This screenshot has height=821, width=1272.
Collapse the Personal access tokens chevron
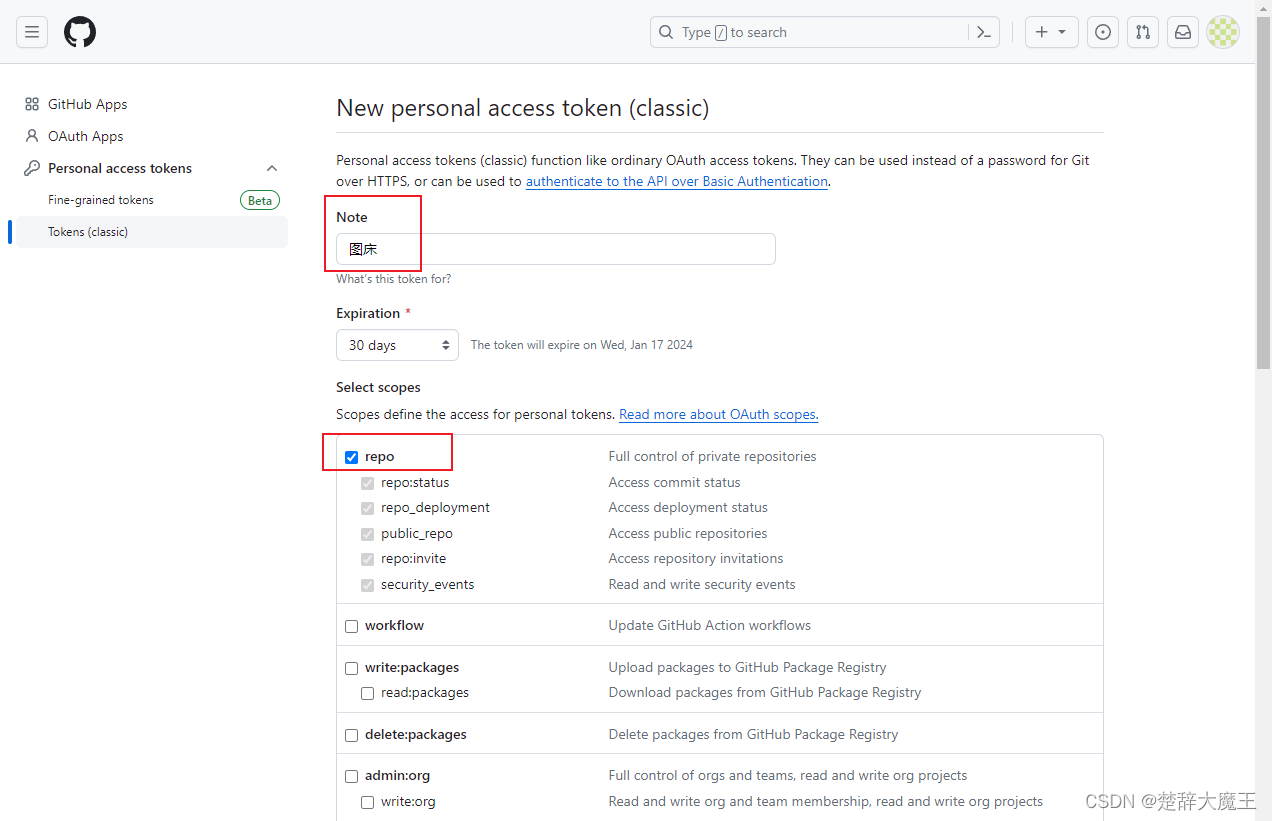272,168
